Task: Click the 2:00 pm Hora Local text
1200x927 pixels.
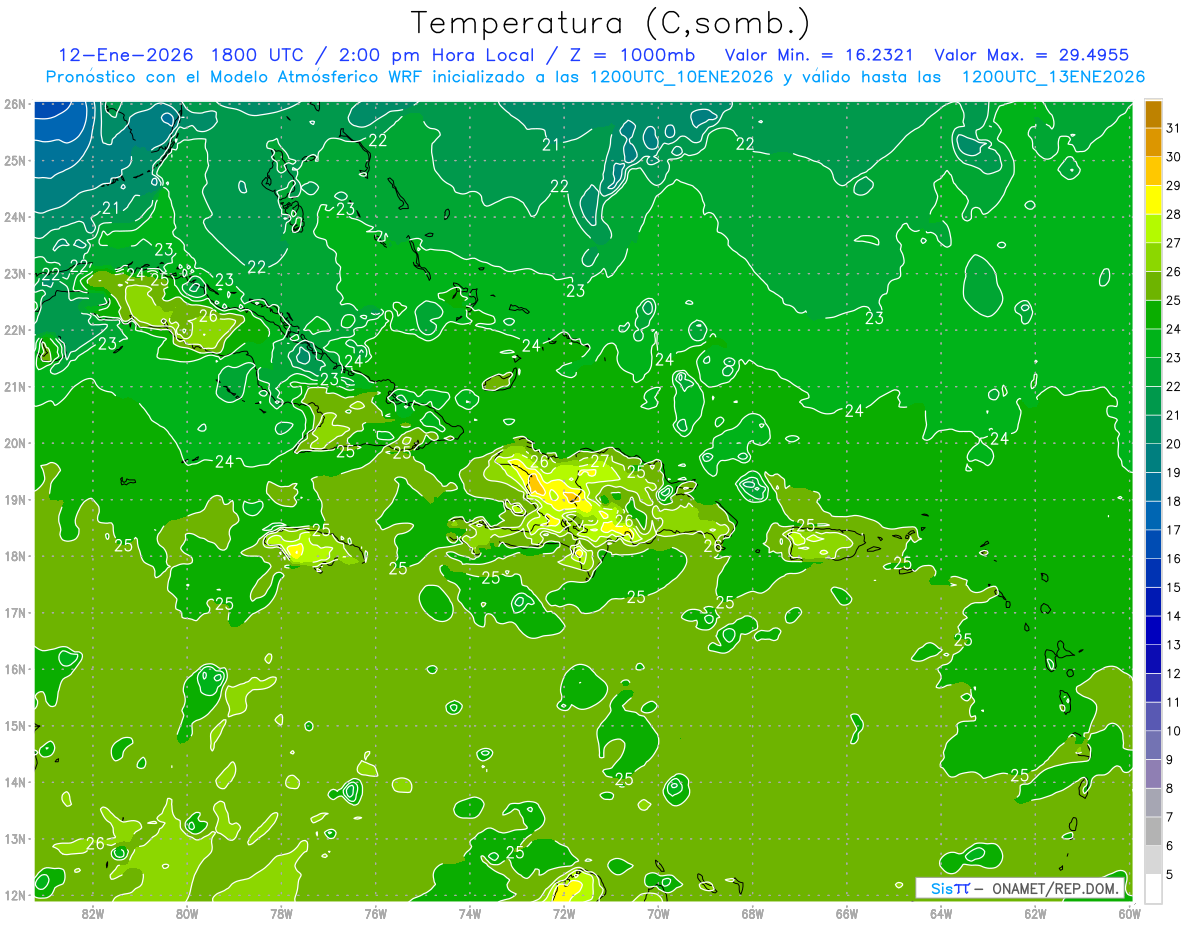Action: [x=437, y=55]
